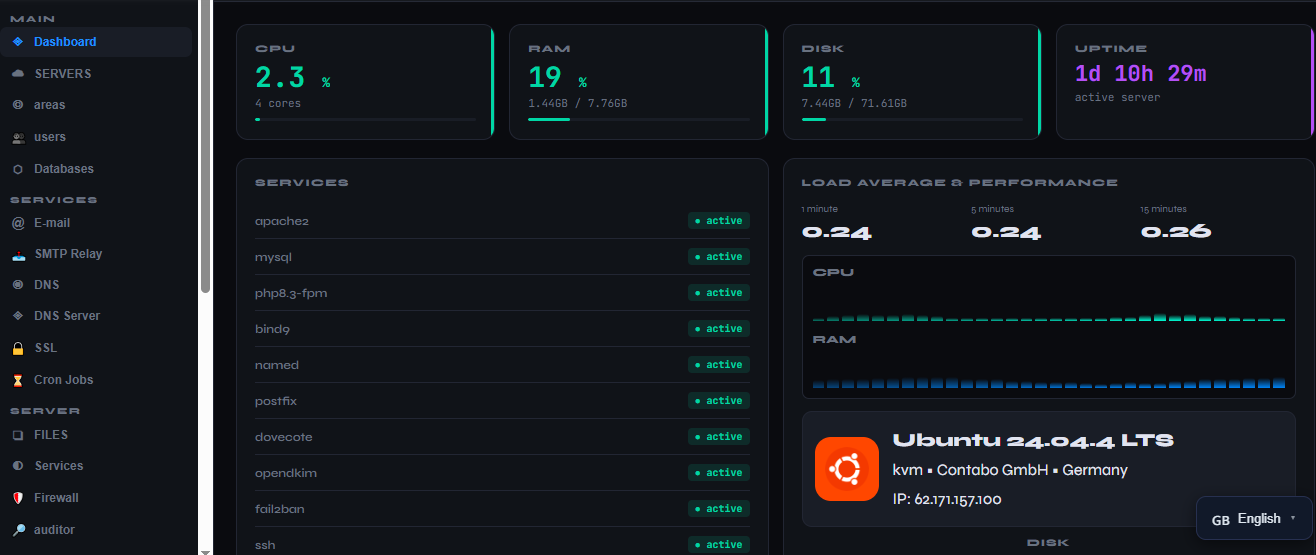This screenshot has width=1316, height=555.
Task: Click the hexagon icon beside Databases
Action: click(18, 169)
